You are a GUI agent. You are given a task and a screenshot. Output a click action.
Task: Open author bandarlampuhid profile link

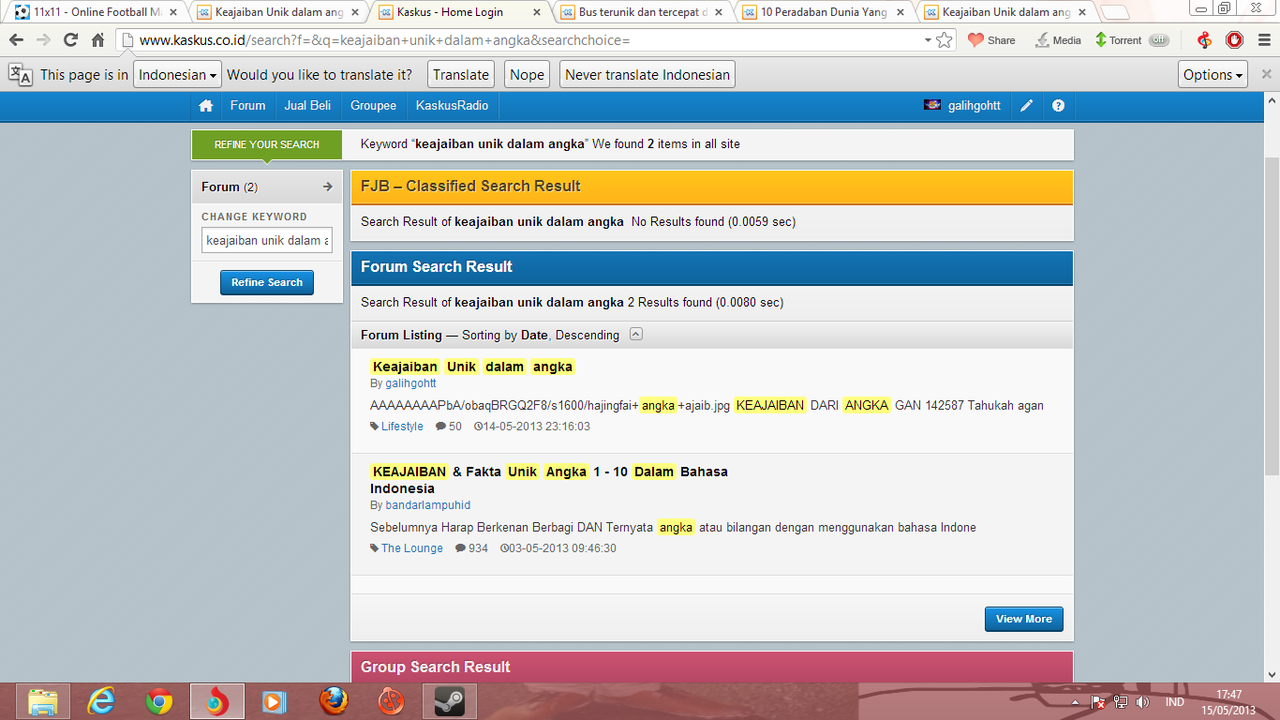(428, 505)
